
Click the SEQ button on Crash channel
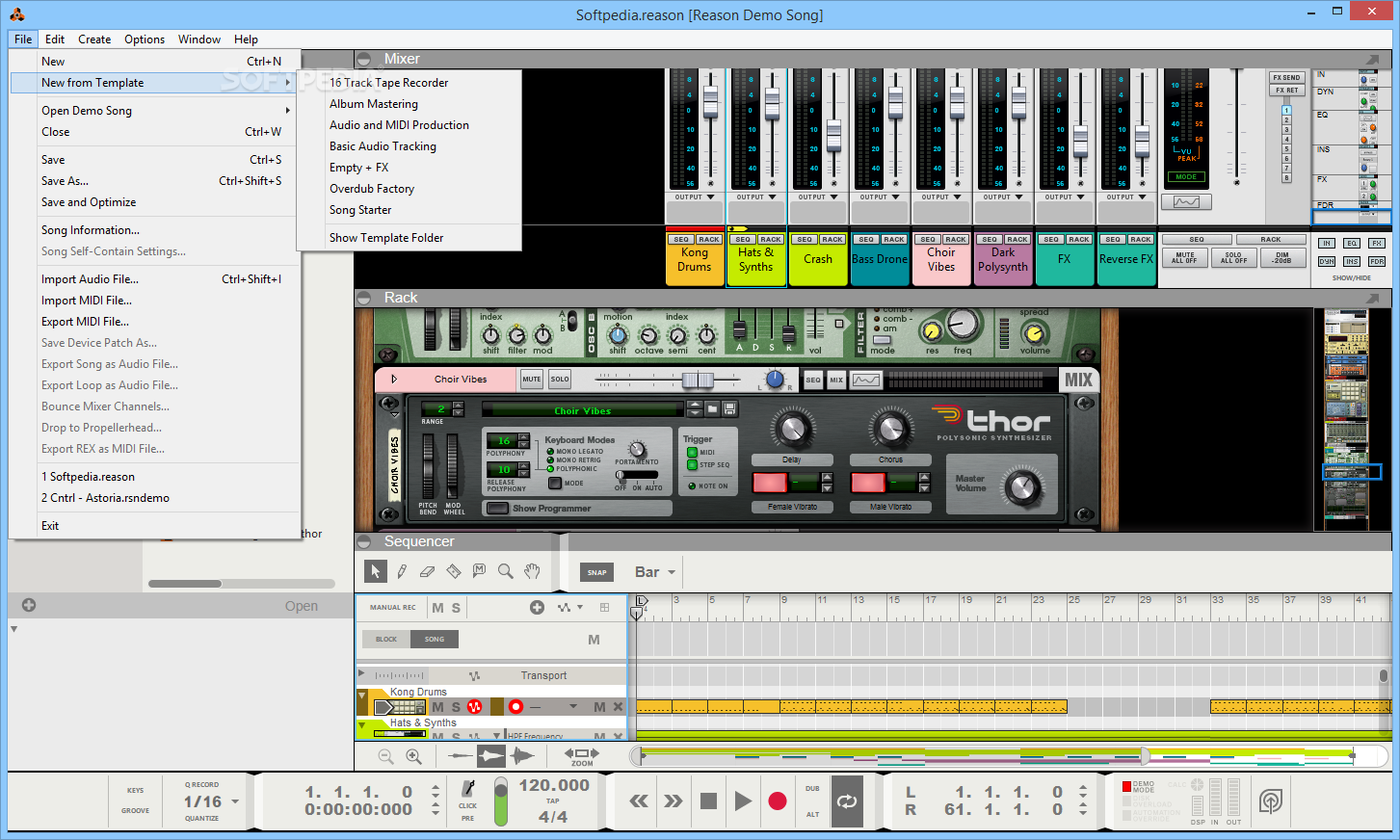(805, 239)
